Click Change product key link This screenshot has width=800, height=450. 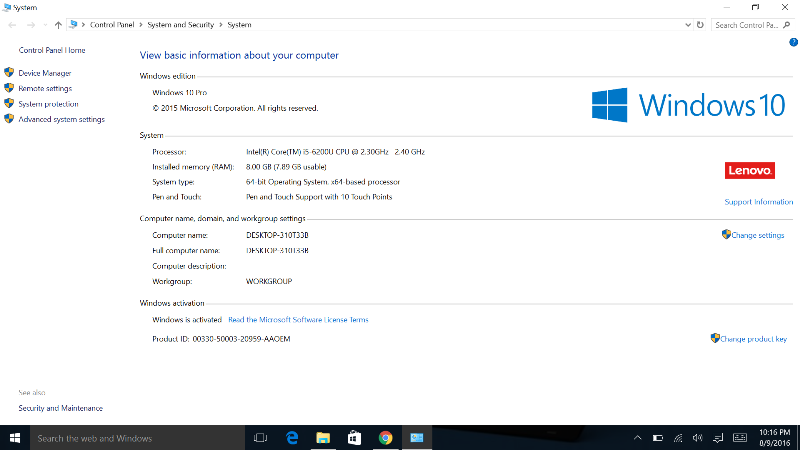(754, 339)
